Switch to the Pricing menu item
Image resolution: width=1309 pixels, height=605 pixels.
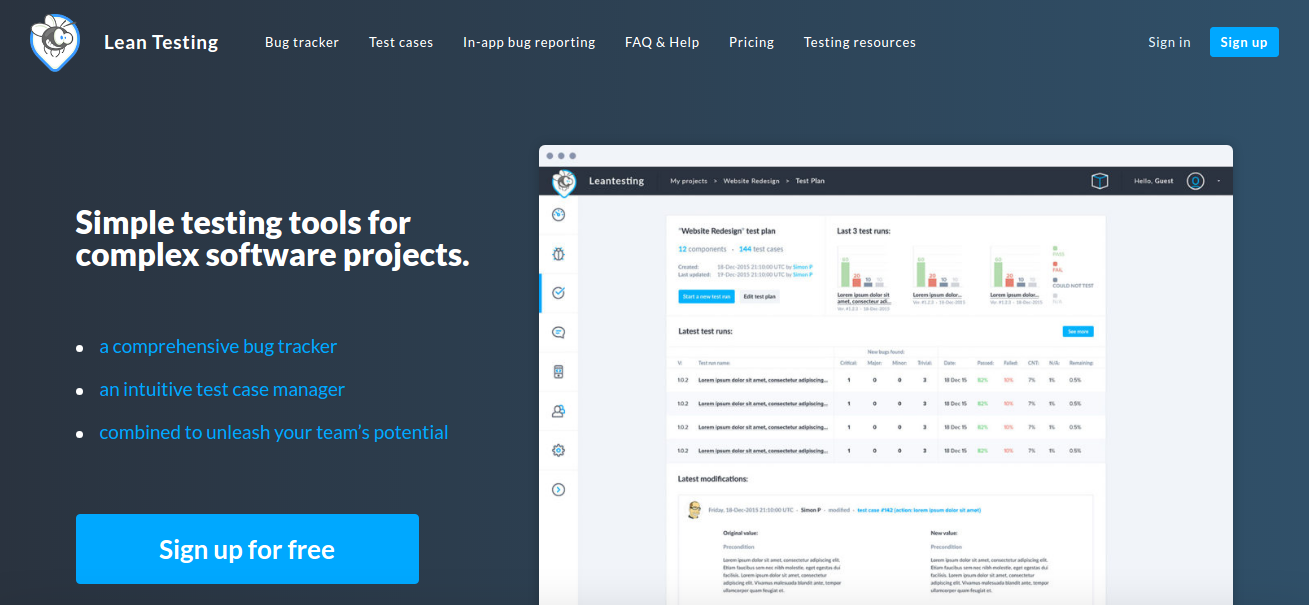(x=751, y=42)
